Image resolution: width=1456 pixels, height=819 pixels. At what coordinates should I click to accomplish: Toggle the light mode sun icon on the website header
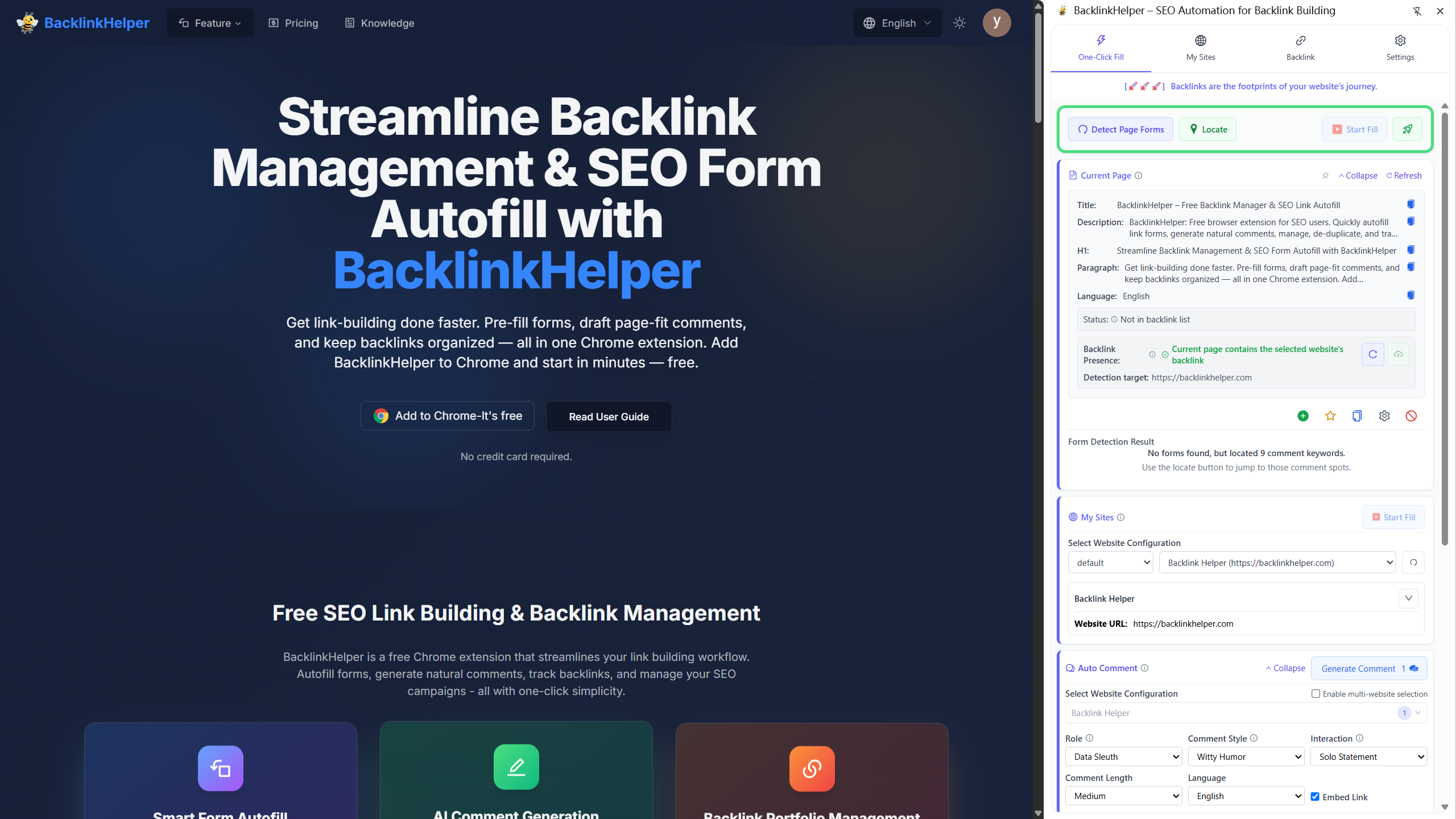959,23
